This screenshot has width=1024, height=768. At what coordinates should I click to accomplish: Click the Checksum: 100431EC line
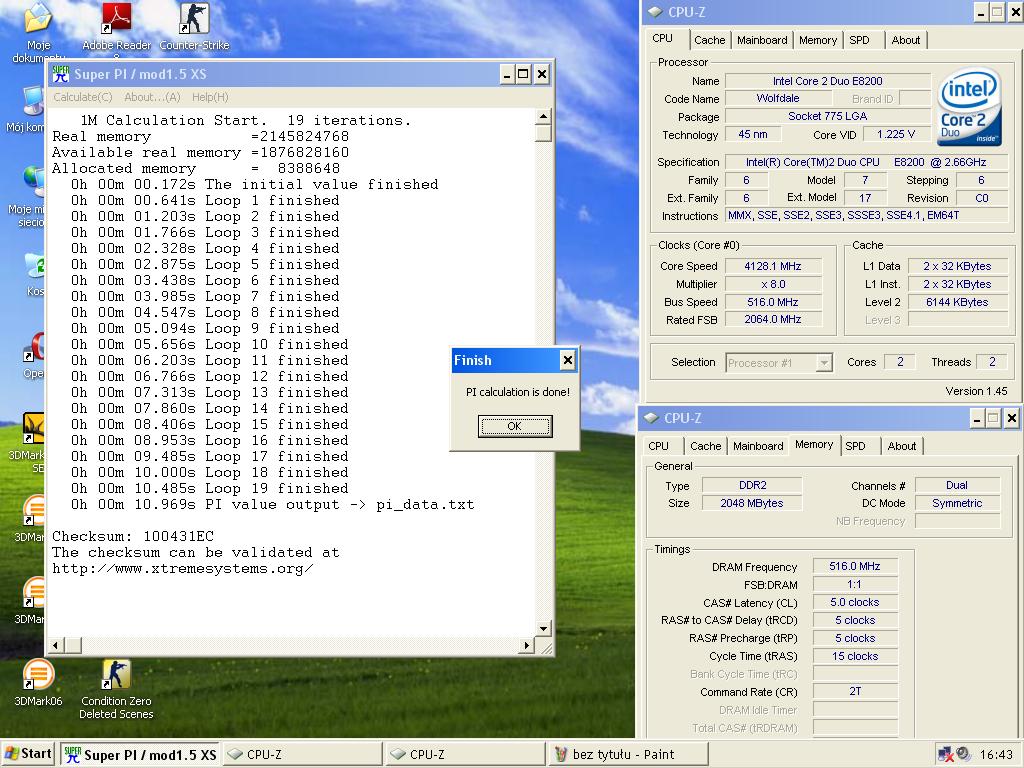(133, 536)
